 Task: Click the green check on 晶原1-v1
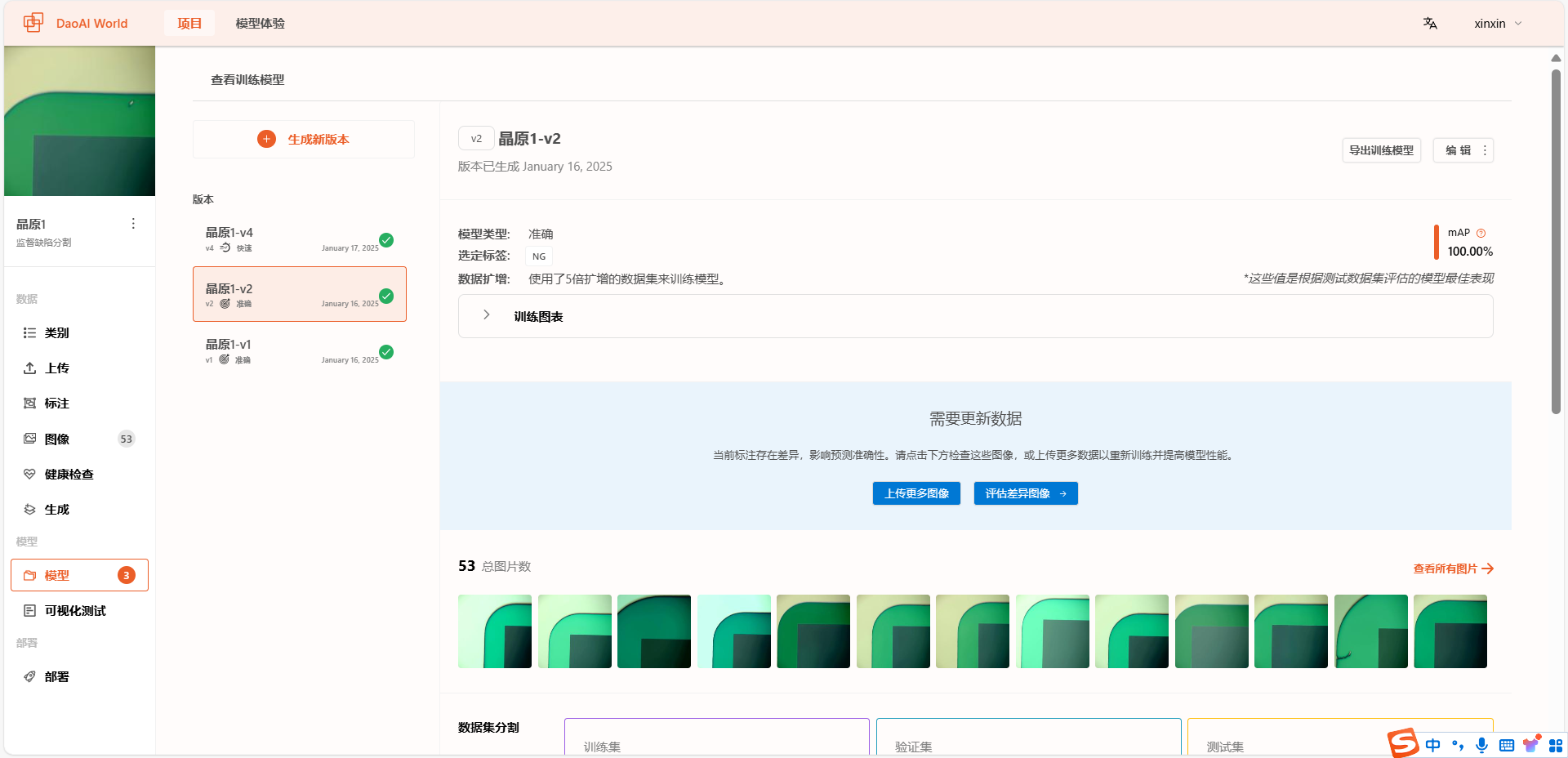[386, 352]
